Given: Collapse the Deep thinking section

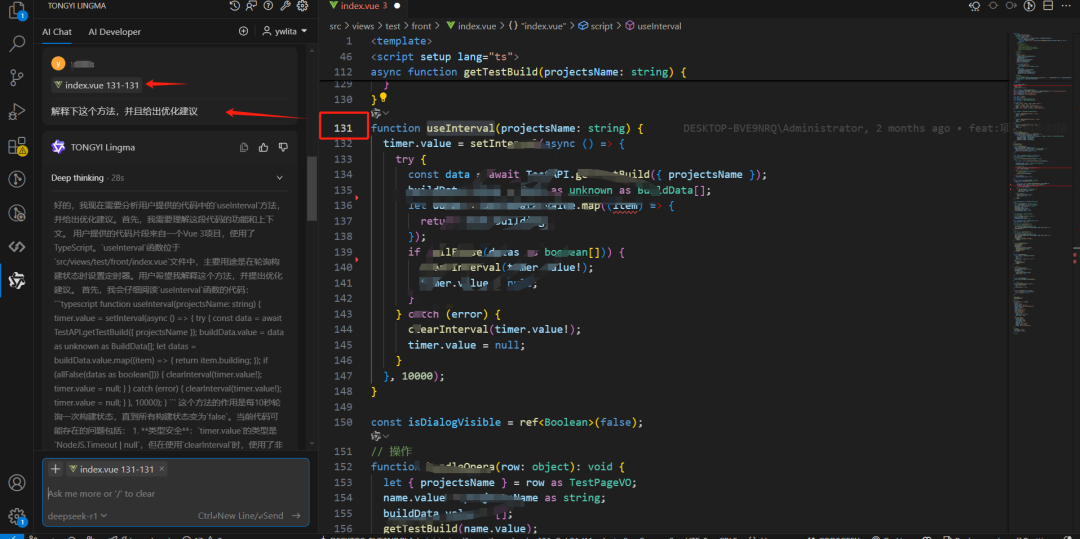Looking at the screenshot, I should point(280,178).
